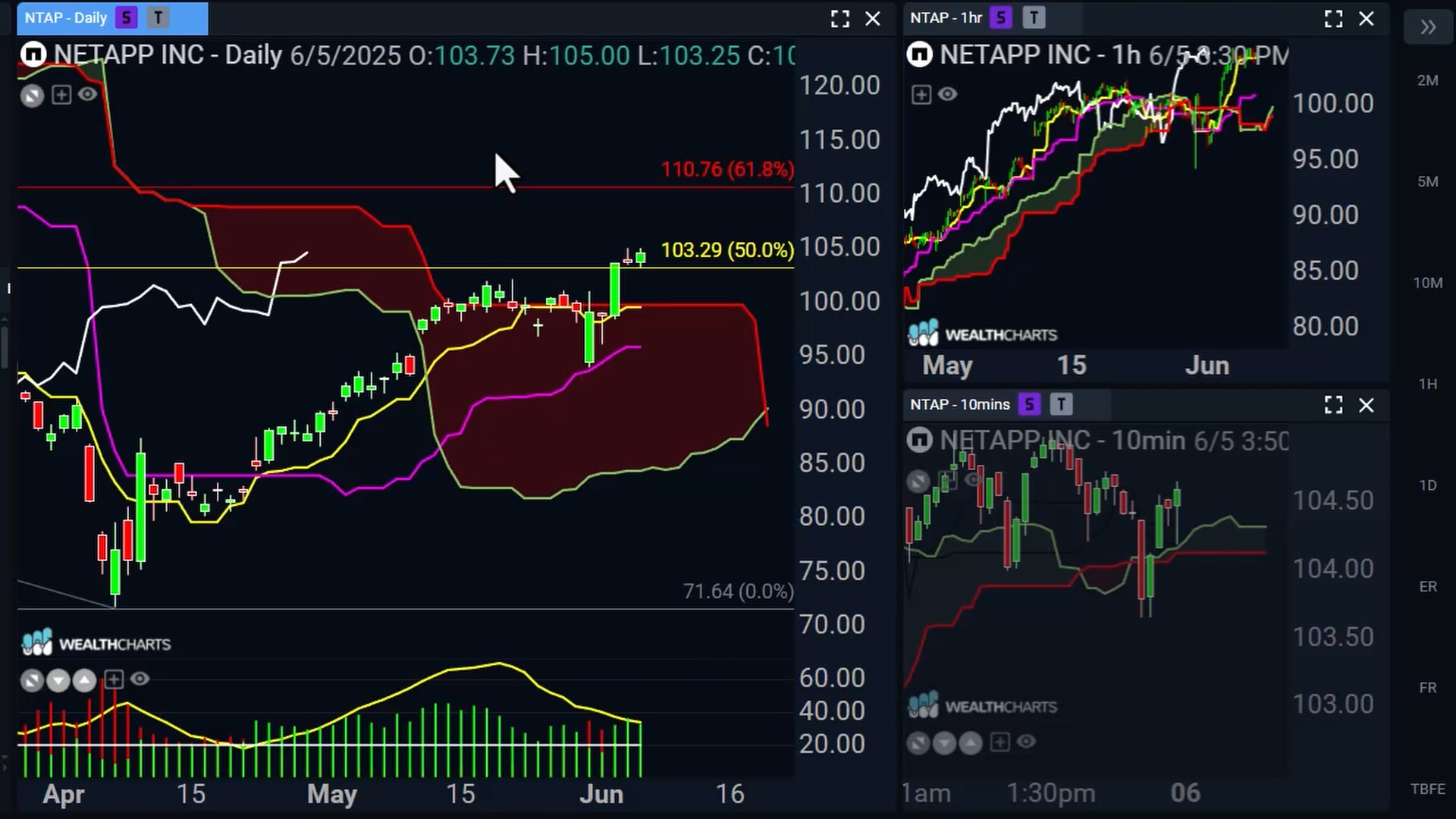Image resolution: width=1456 pixels, height=819 pixels.
Task: Click NetApp logo in 10min chart header
Action: point(920,440)
